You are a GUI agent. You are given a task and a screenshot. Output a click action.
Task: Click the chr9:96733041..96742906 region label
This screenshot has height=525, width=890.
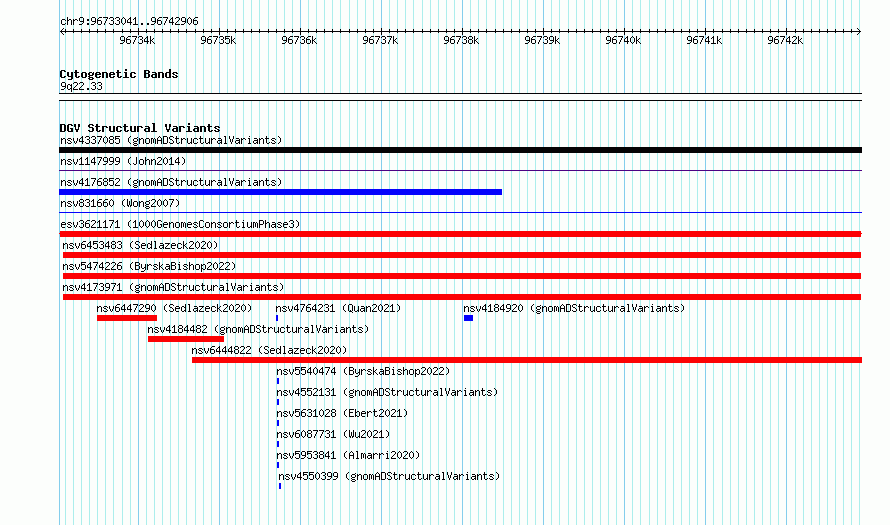click(129, 22)
